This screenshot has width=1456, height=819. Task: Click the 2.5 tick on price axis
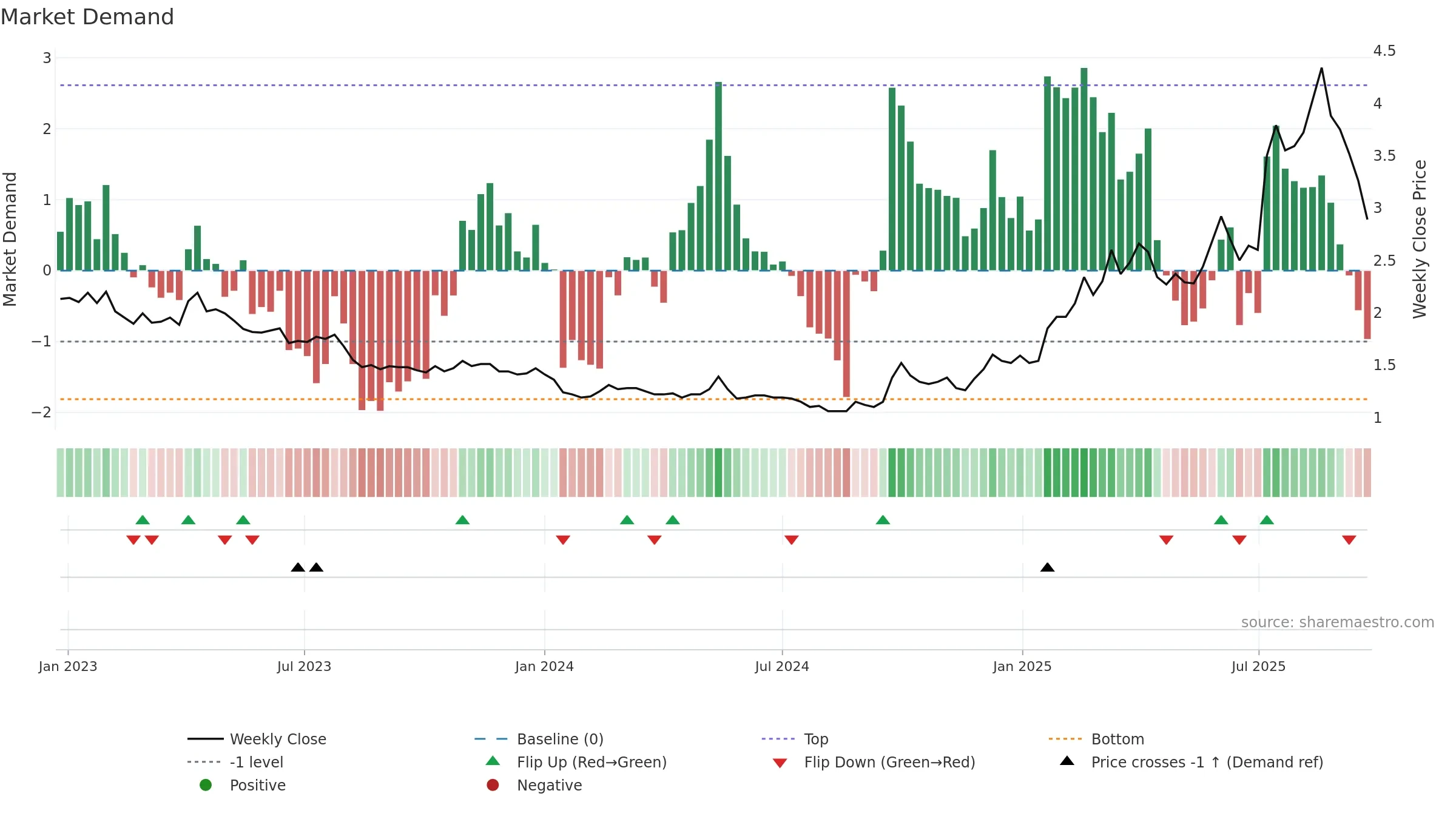click(x=1384, y=261)
